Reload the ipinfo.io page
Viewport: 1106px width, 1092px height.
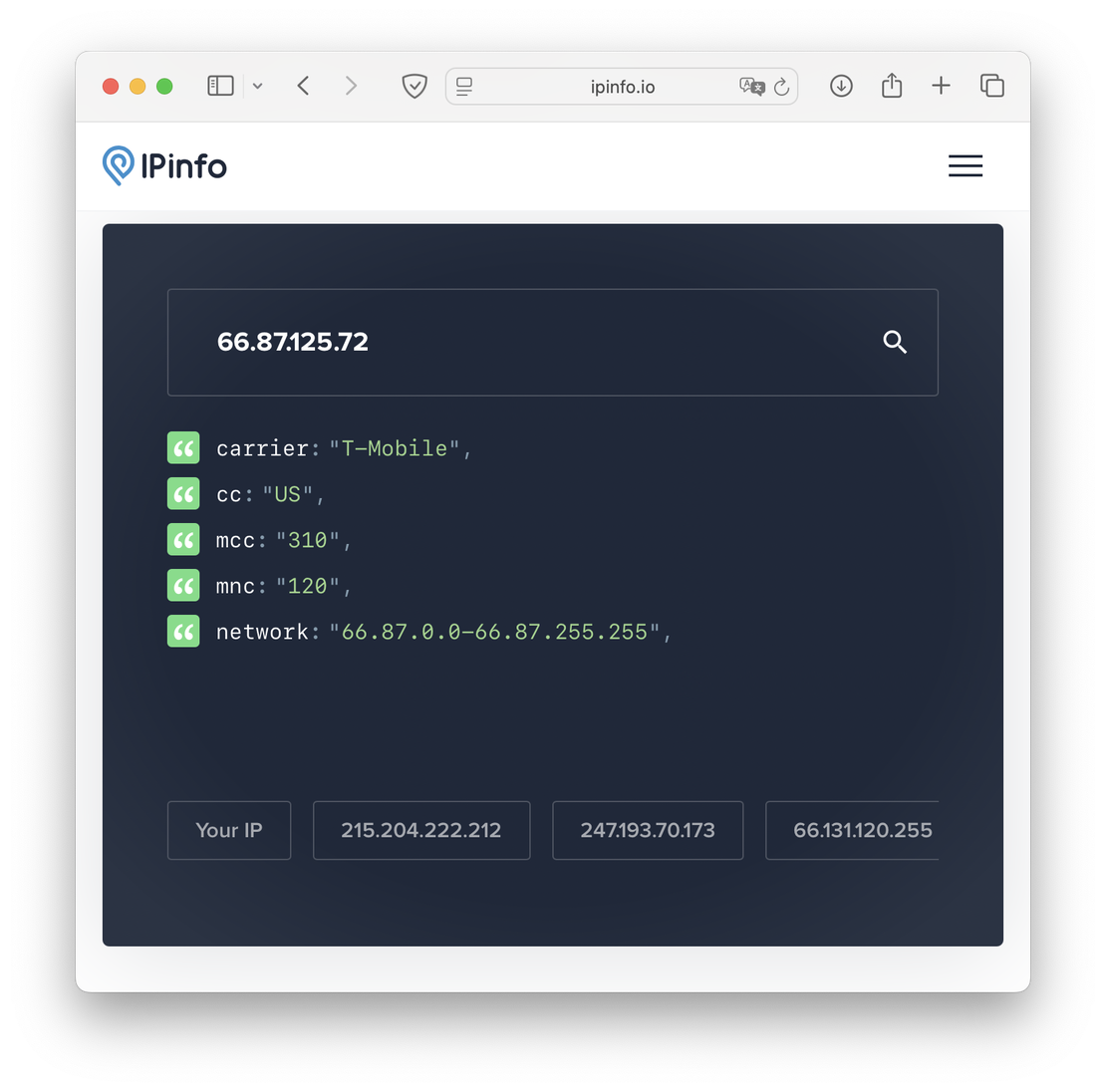[x=782, y=87]
